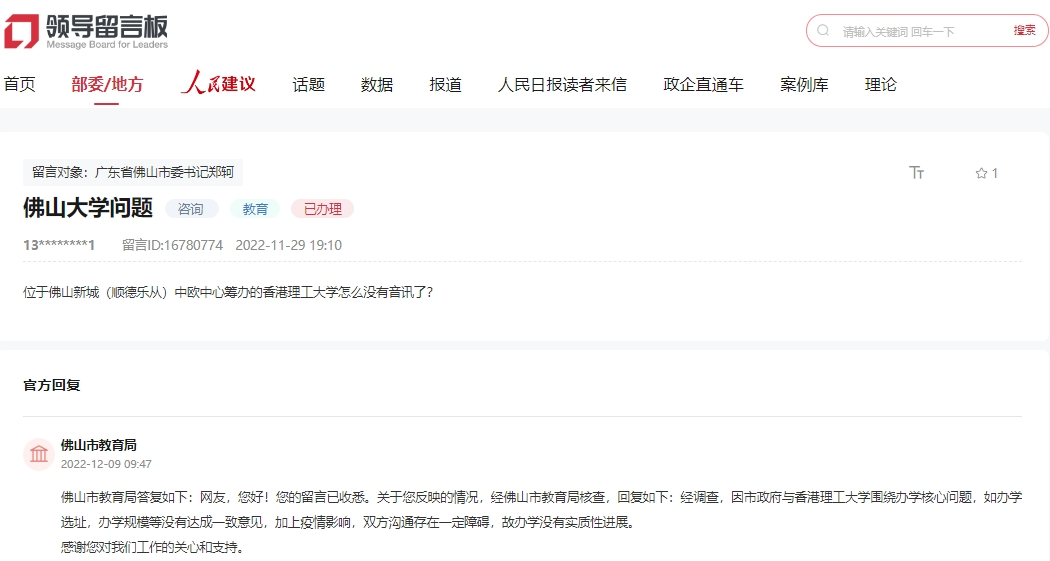Click the 官方回复 heading

pos(52,385)
